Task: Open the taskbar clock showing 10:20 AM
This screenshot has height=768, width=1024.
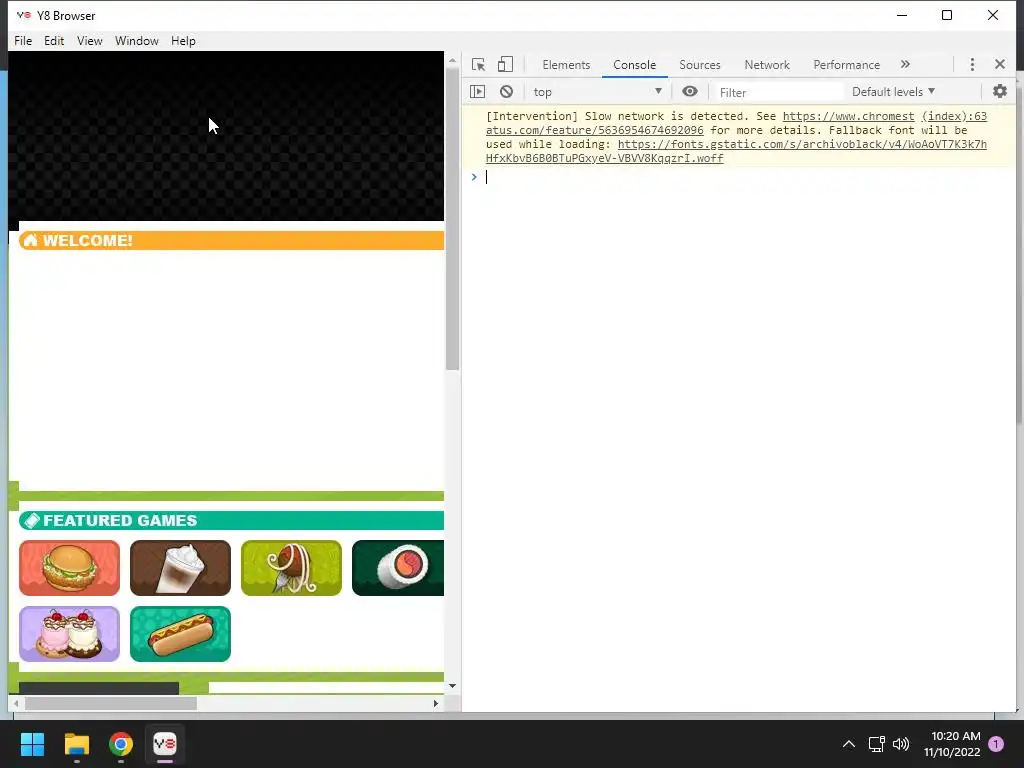Action: coord(952,744)
